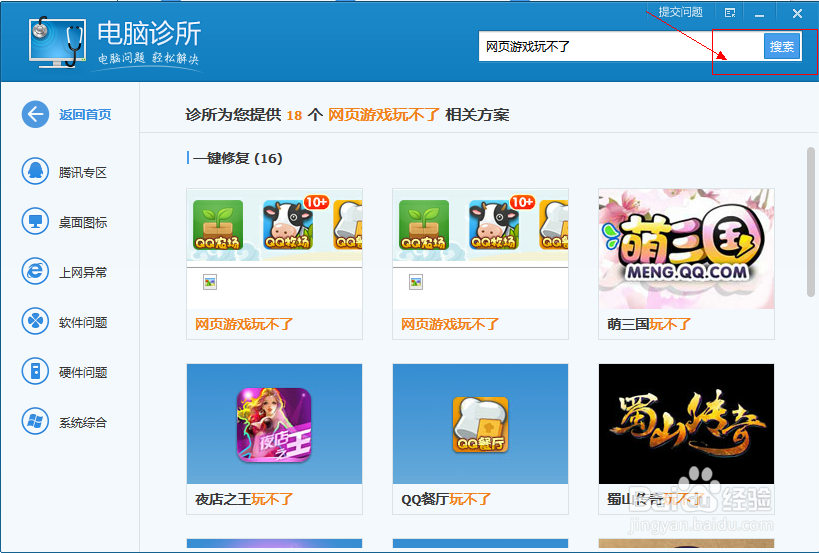Minimize the 电脑诊所 window
Screen dimensions: 819x553
tap(759, 14)
